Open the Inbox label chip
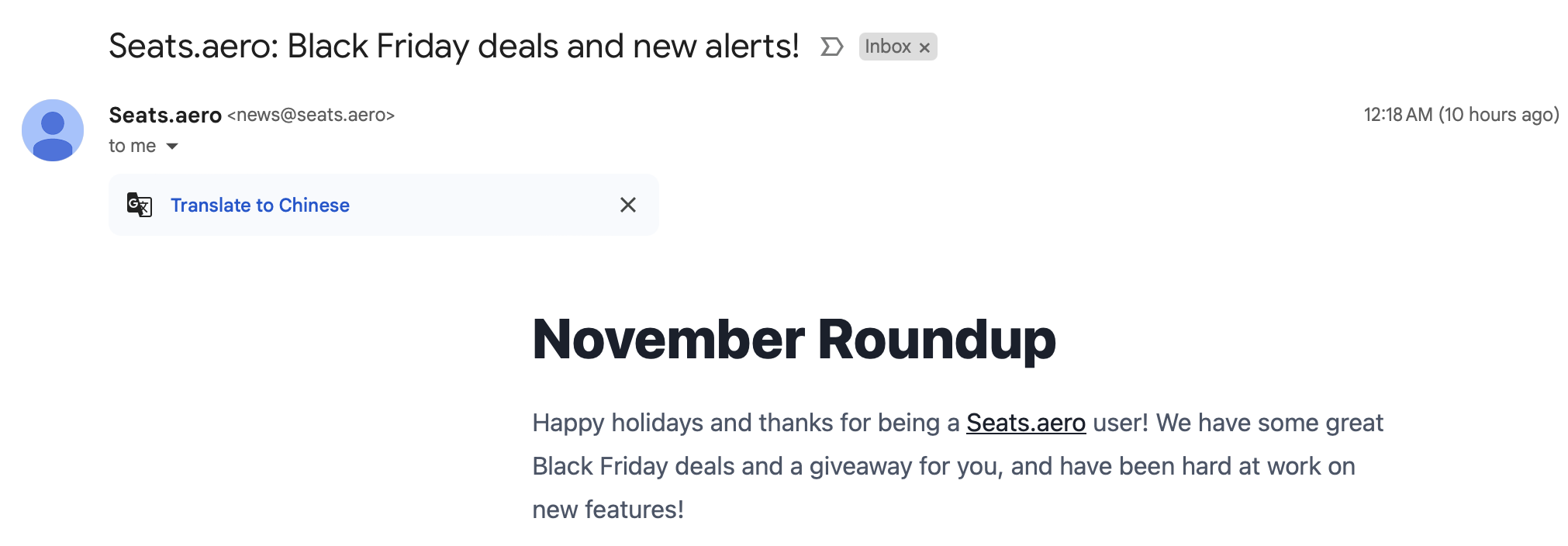The image size is (1568, 546). point(888,47)
